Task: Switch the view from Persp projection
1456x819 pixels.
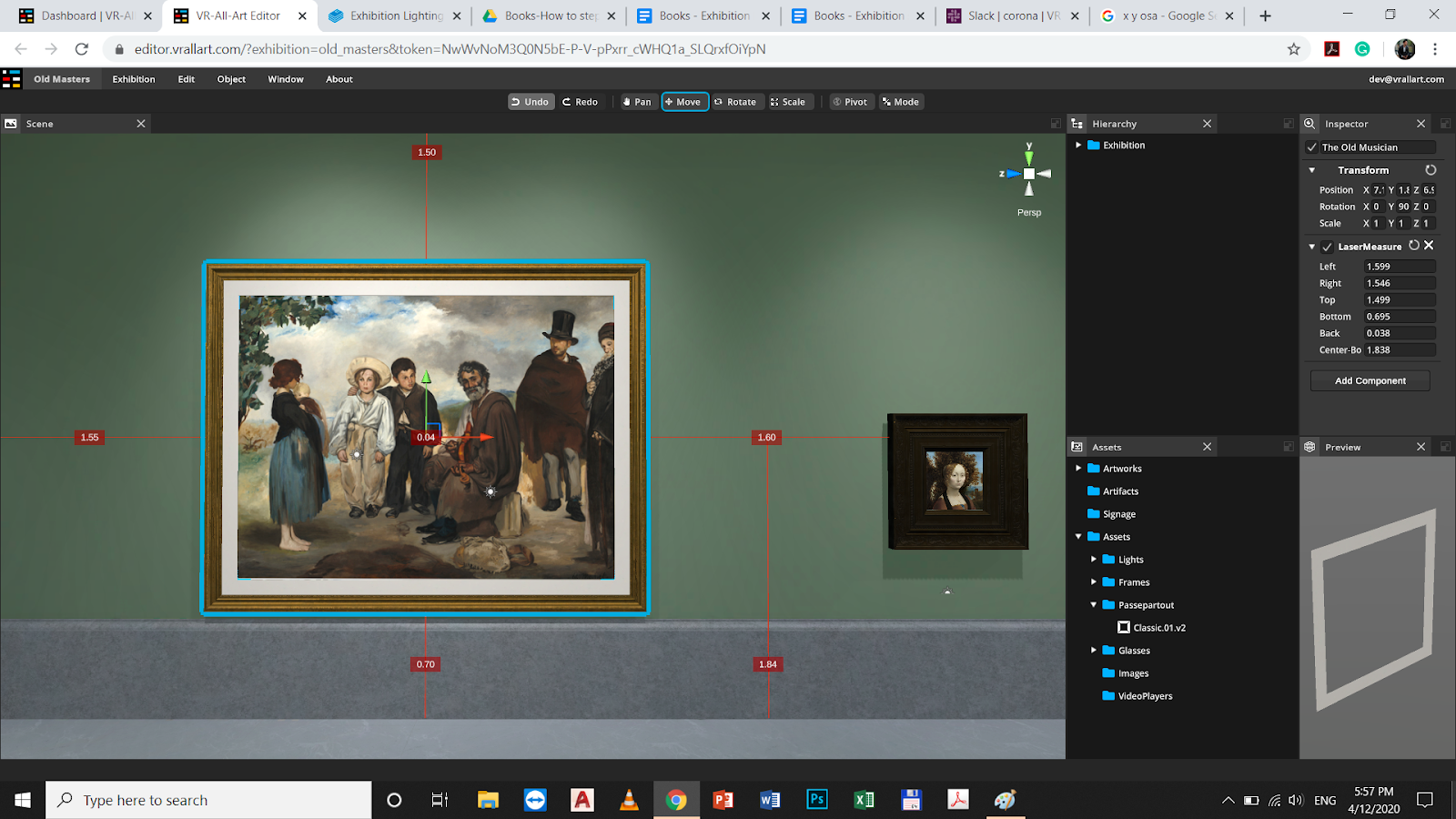Action: coord(1029,213)
